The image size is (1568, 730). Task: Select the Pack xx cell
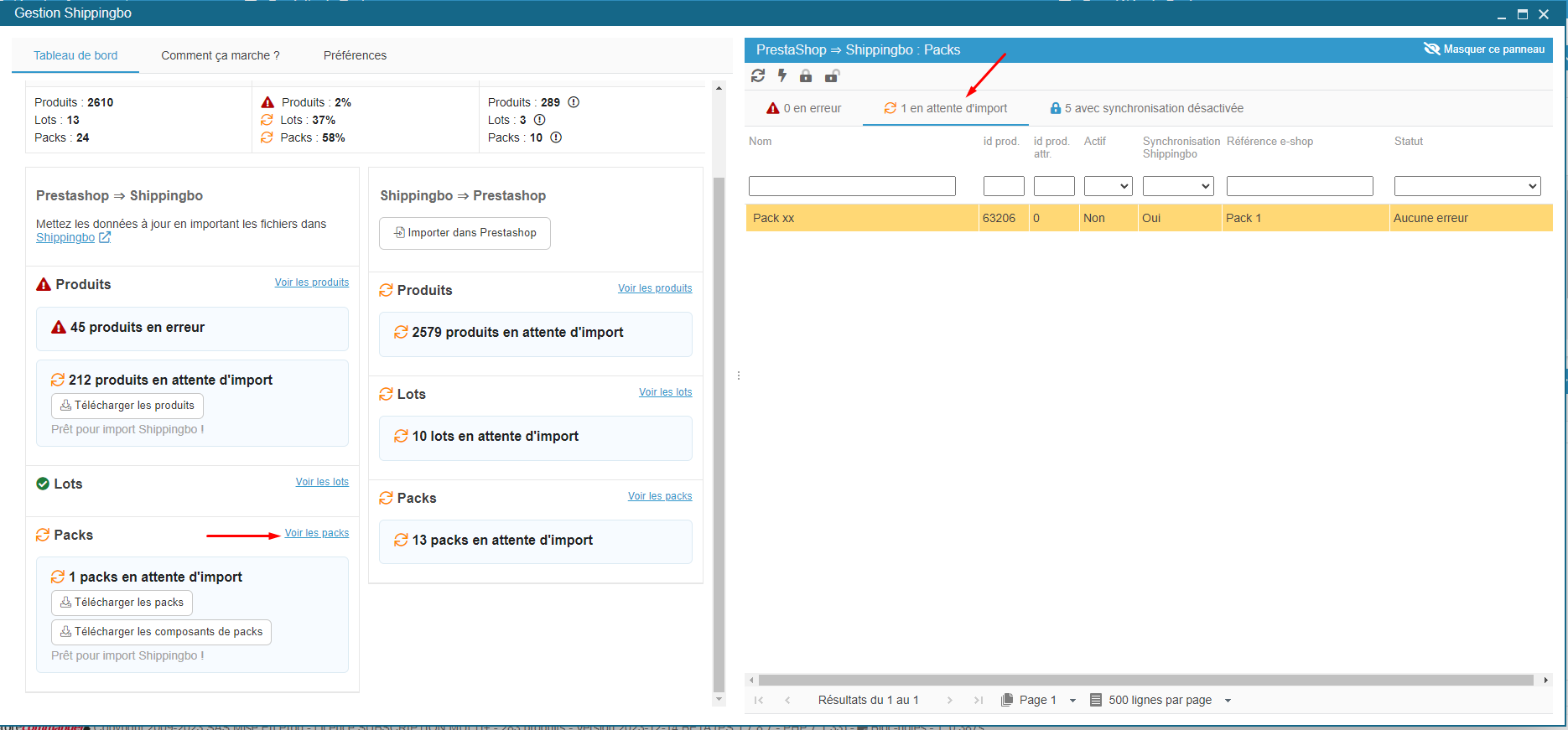pyautogui.click(x=861, y=218)
